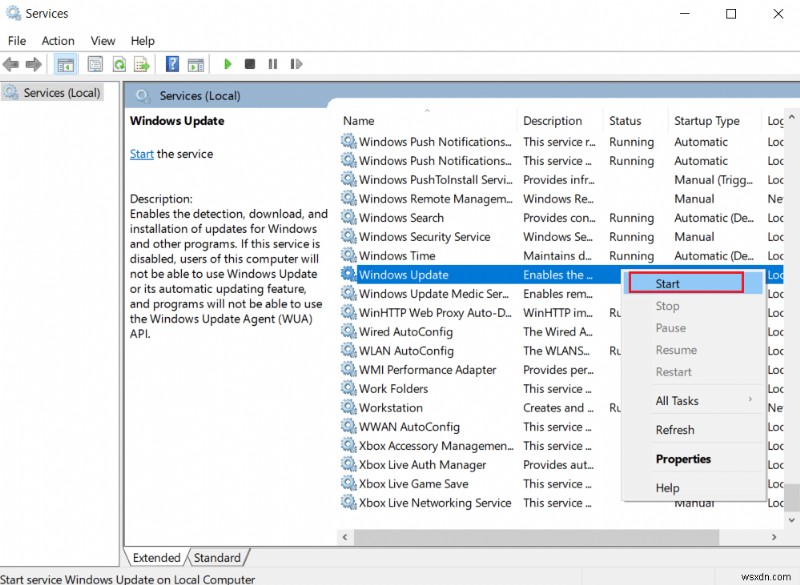Select the Windows Search service entry
Image resolution: width=800 pixels, height=585 pixels.
tap(401, 217)
